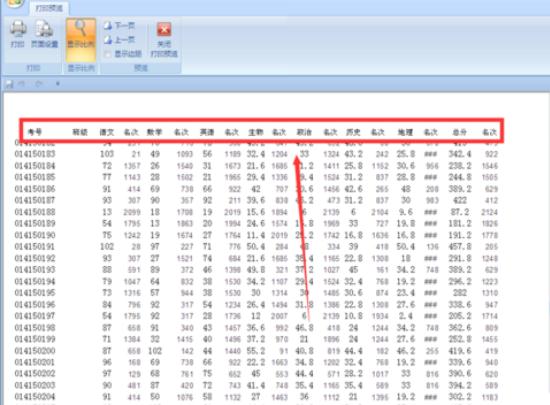Click the 考号 header in preview
Viewport: 550px width, 405px height.
click(x=35, y=132)
